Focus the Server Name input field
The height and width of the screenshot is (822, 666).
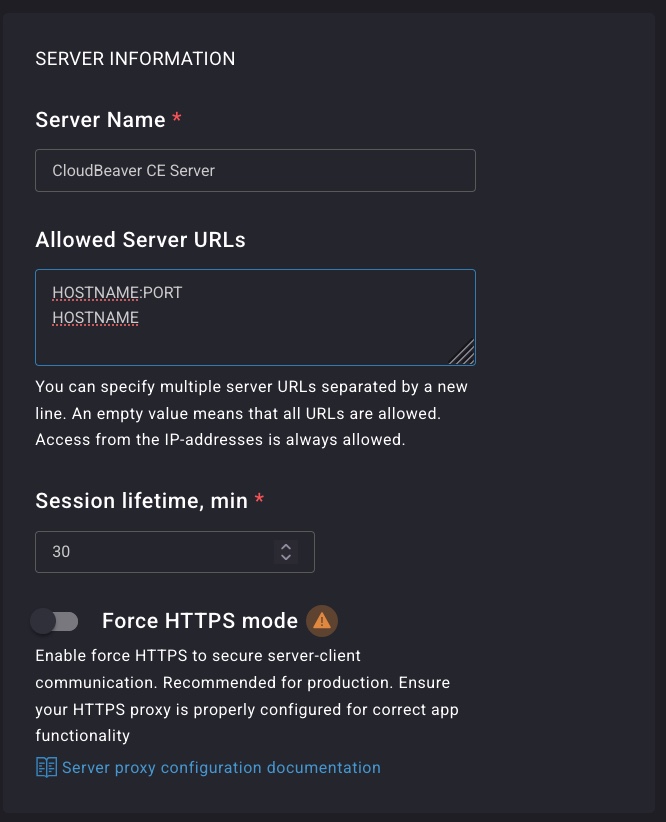(255, 171)
